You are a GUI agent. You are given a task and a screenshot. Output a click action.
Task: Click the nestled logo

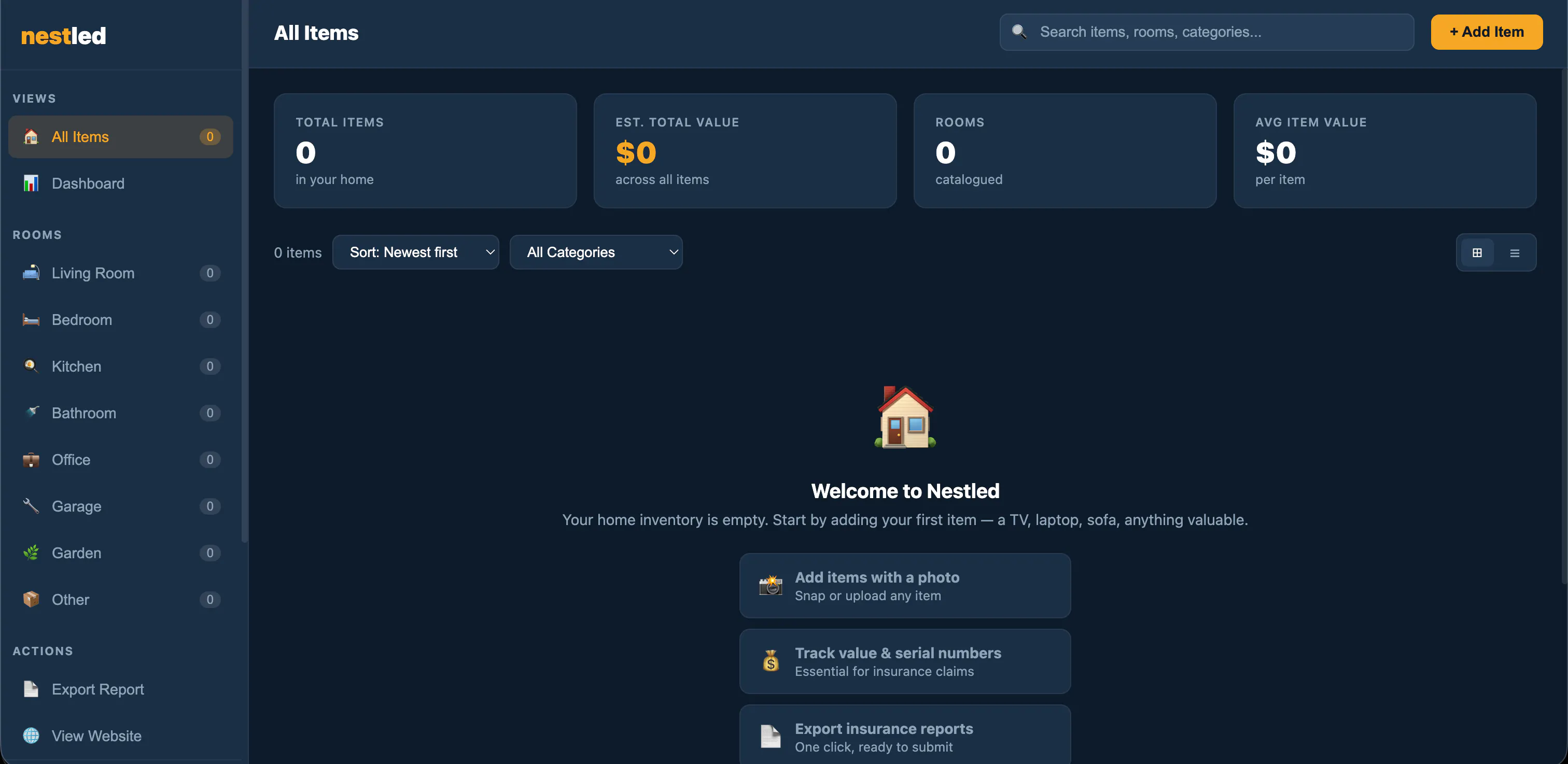pos(63,36)
